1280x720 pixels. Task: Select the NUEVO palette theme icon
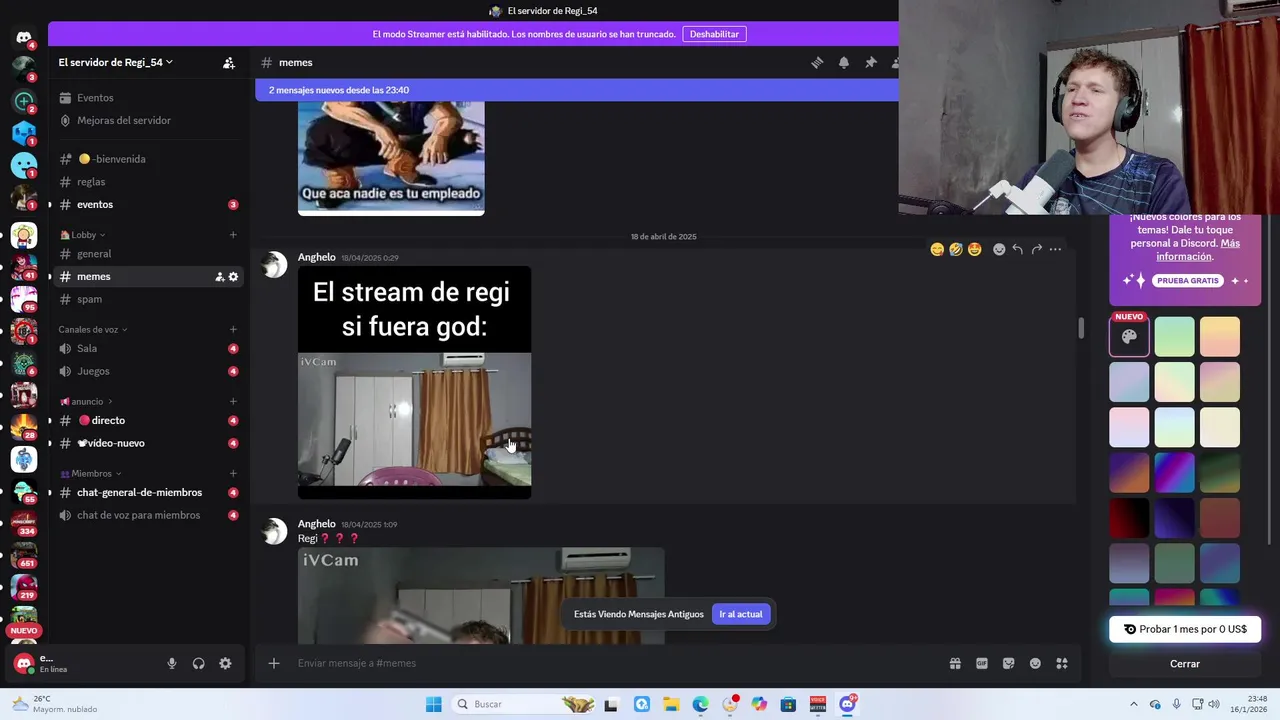[1129, 336]
